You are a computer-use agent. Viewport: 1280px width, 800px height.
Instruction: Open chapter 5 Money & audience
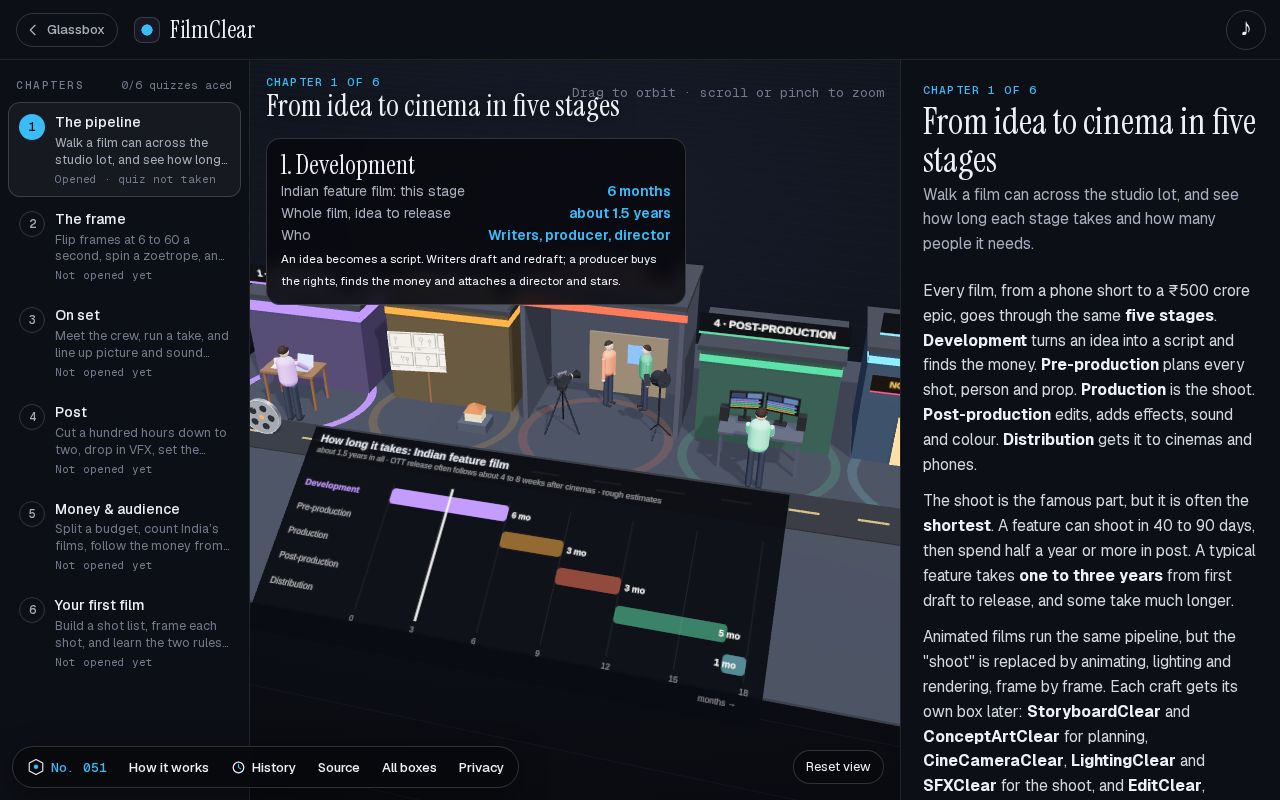click(124, 536)
